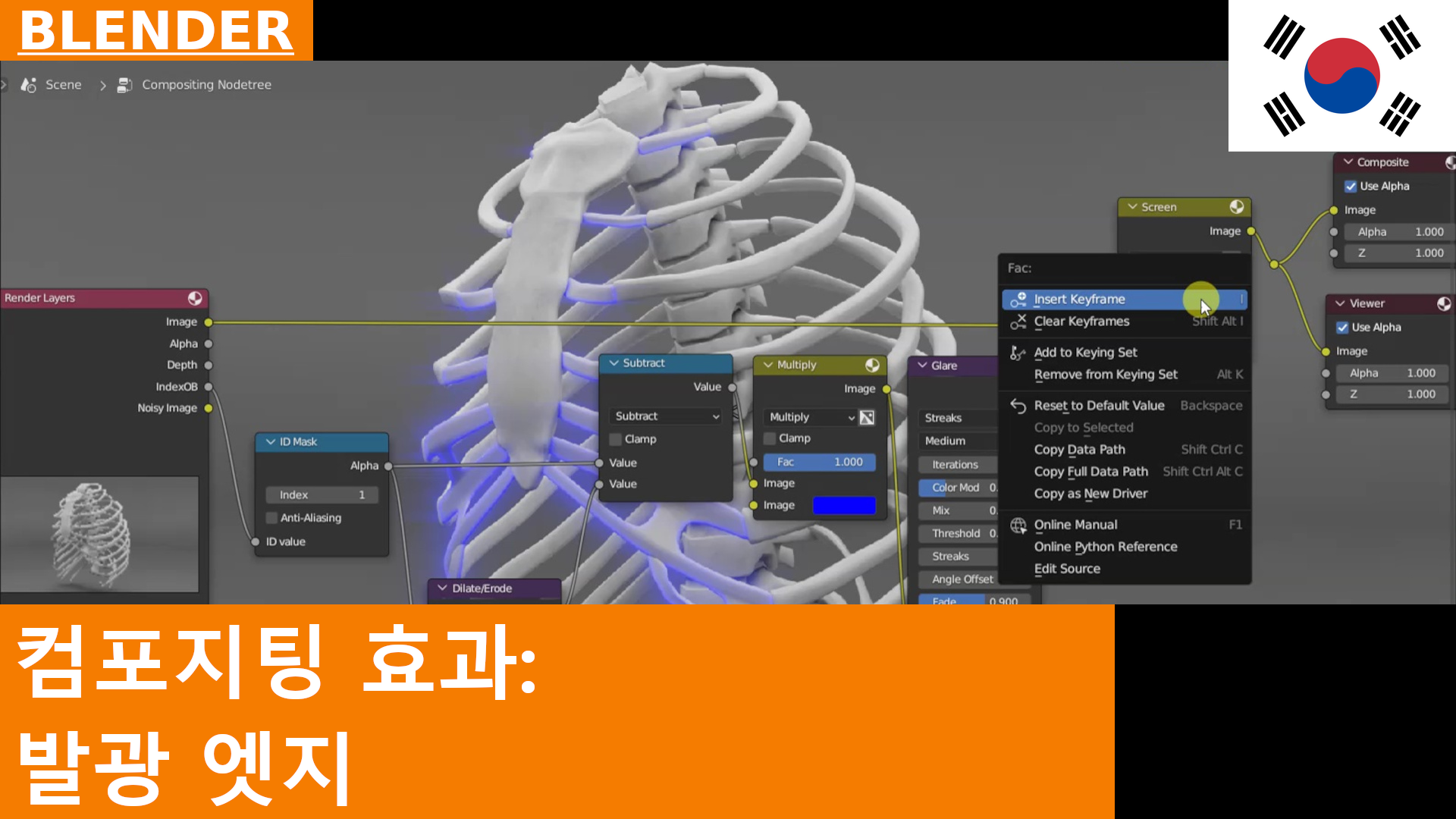Open the Multiply blend type dropdown
The height and width of the screenshot is (819, 1456).
point(809,417)
